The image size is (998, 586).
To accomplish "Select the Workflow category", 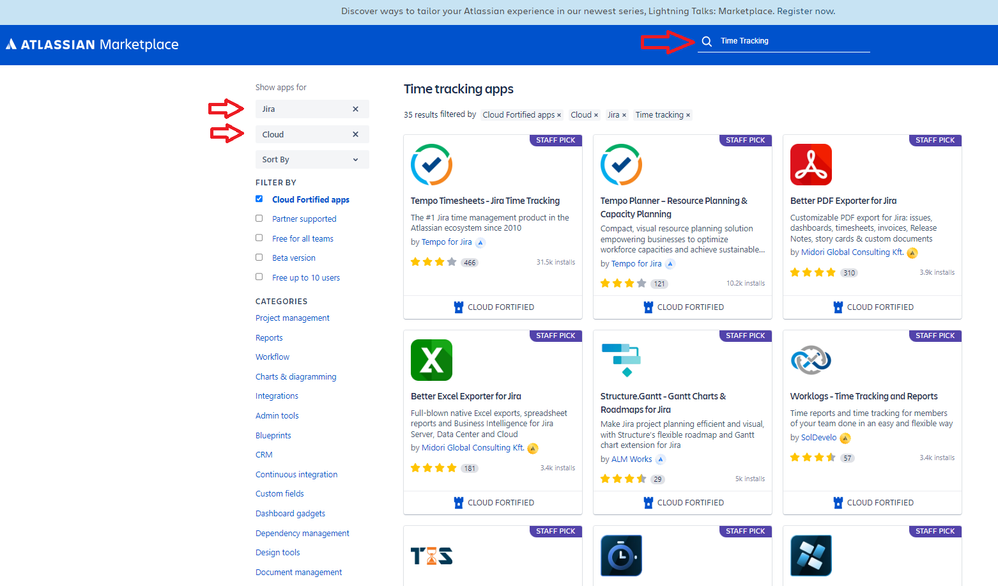I will (272, 357).
